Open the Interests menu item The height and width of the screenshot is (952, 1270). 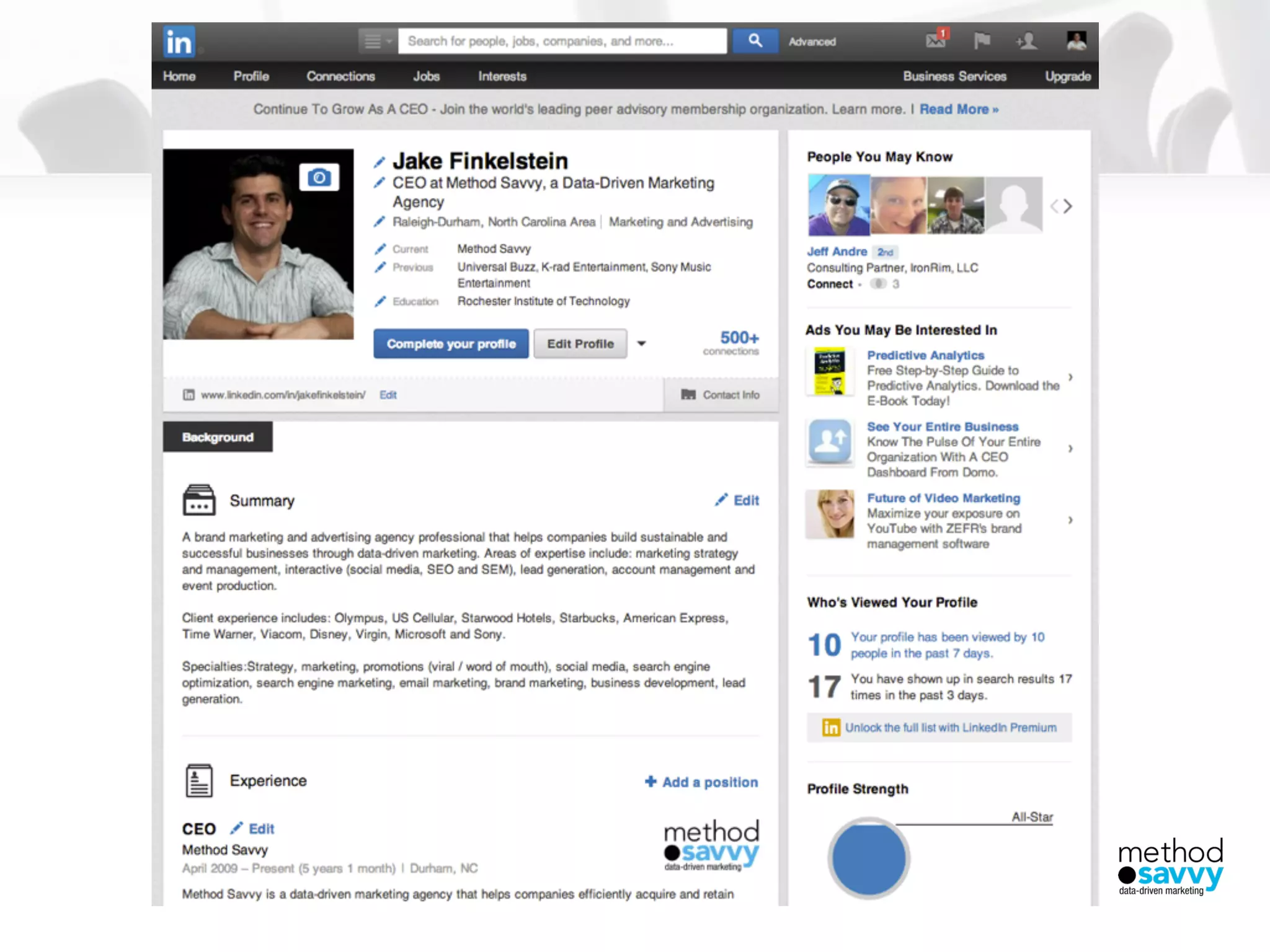[502, 76]
